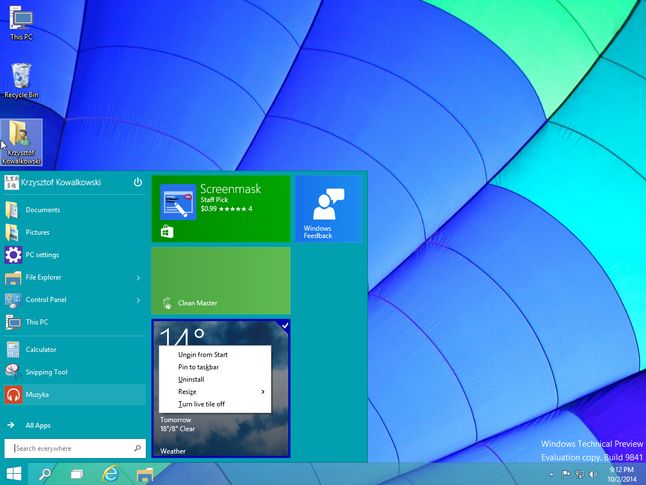Show hidden tray icons arrow

point(551,474)
